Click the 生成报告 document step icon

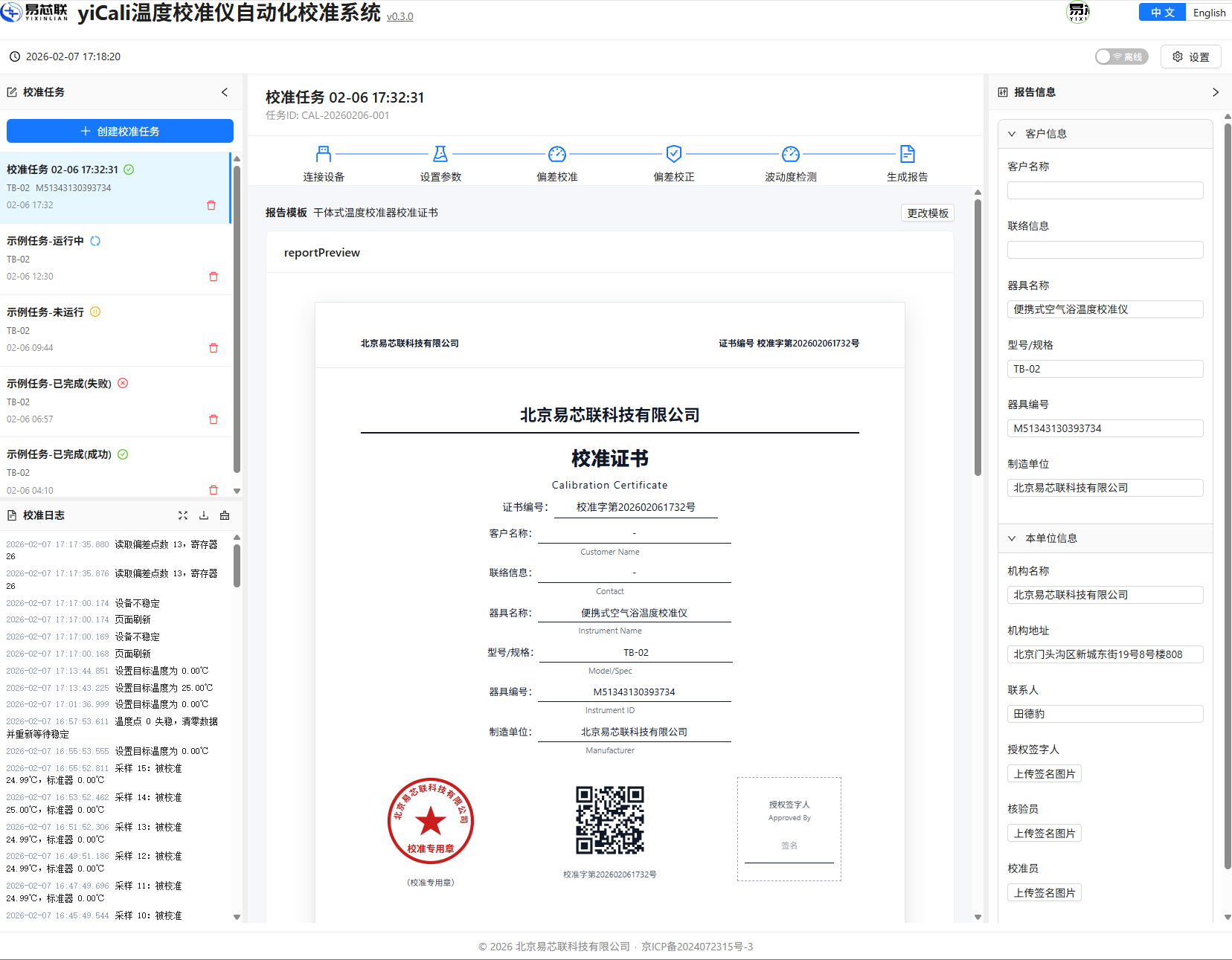click(x=908, y=154)
